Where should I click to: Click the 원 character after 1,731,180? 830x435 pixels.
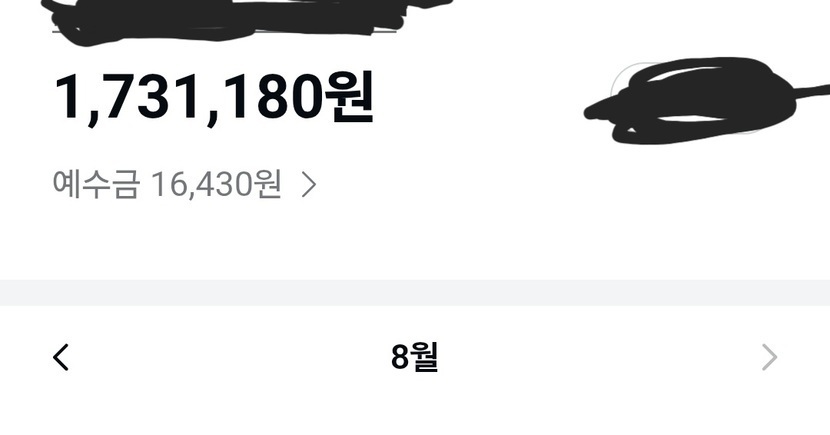coord(348,97)
